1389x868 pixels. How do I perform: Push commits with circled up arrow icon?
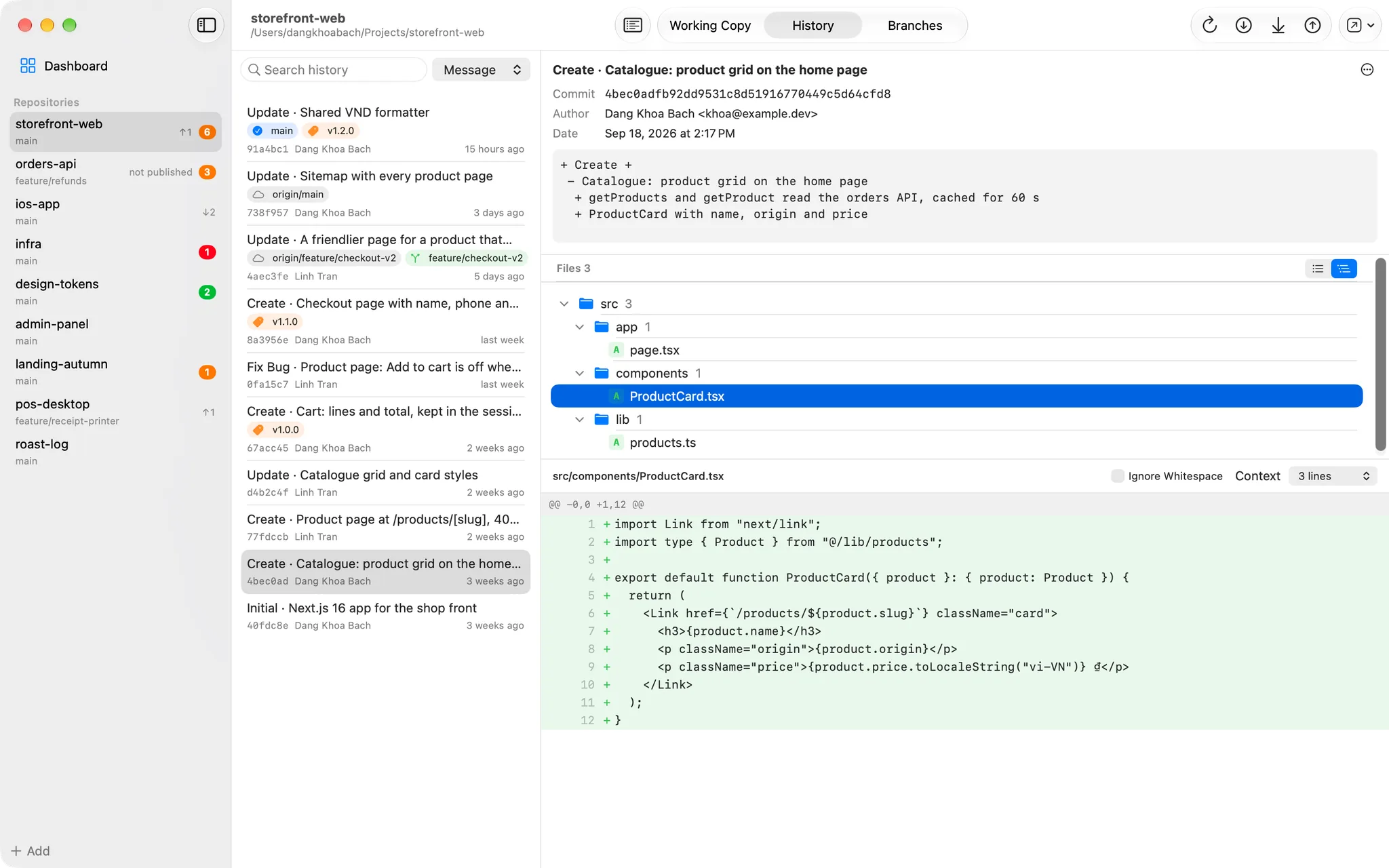tap(1312, 25)
